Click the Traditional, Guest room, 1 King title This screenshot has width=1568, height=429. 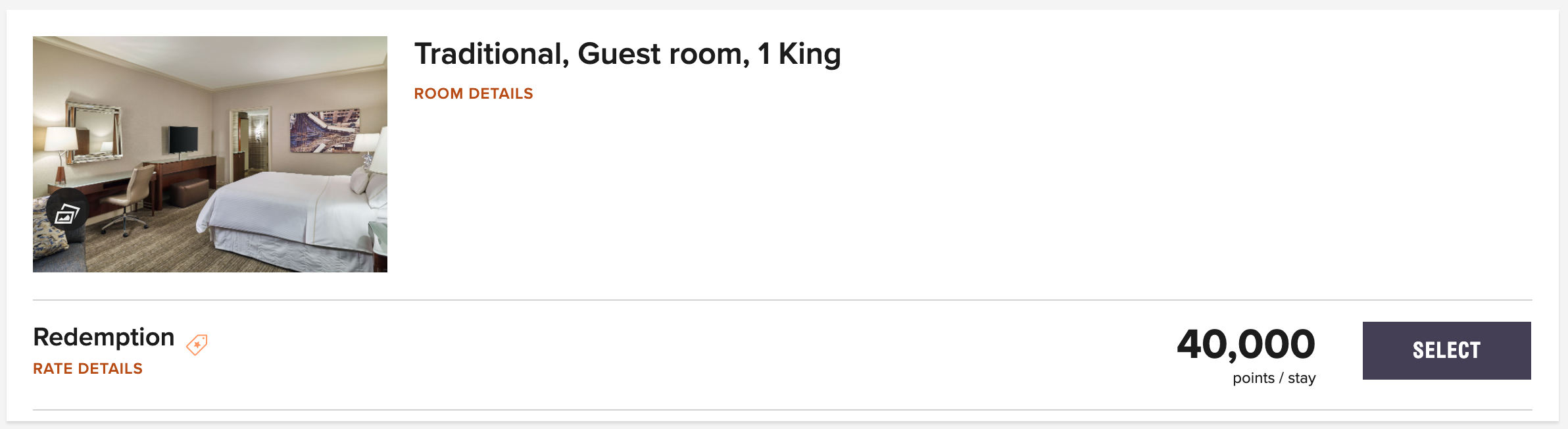click(x=627, y=54)
